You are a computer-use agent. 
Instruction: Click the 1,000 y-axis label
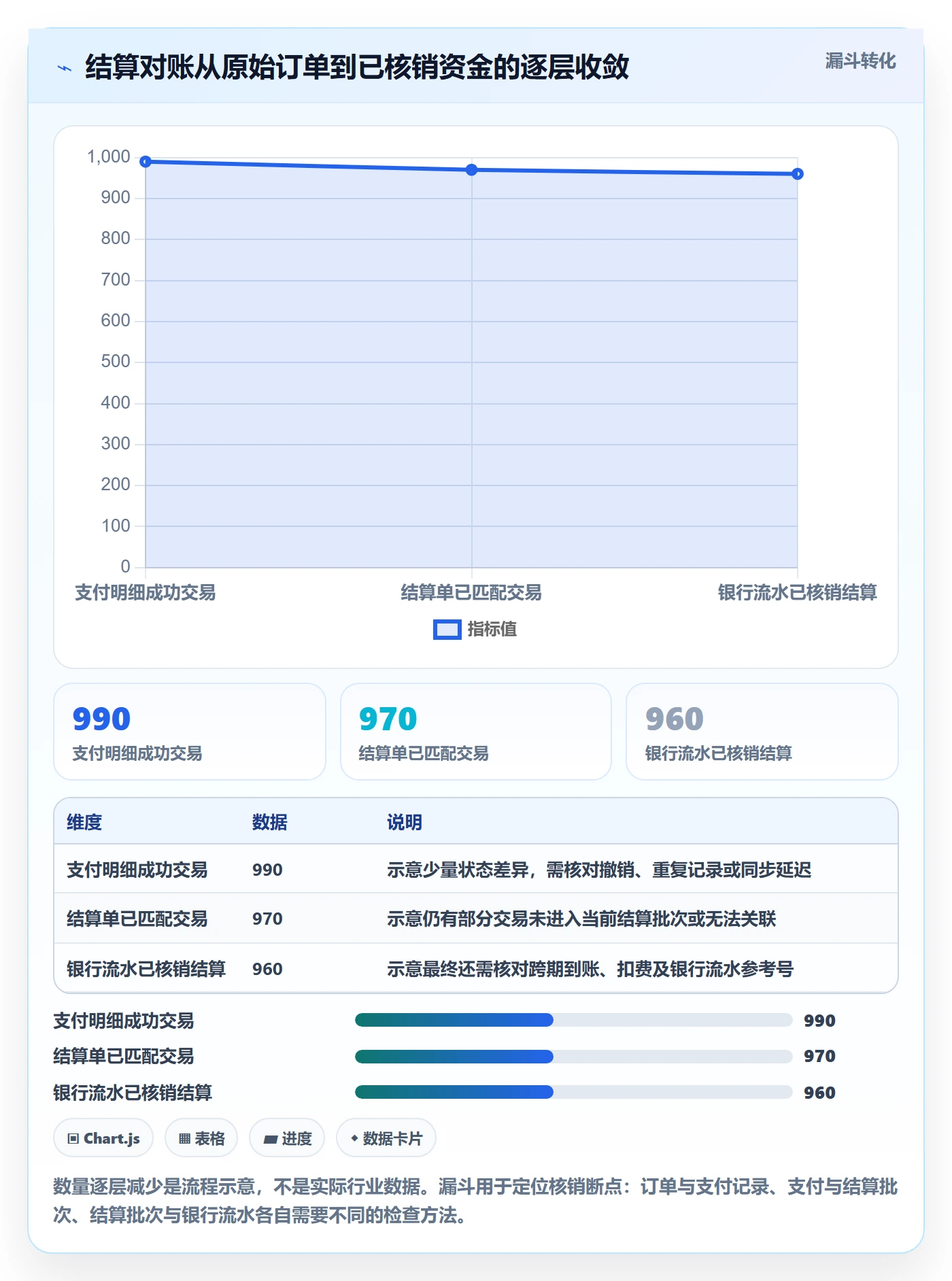tap(109, 157)
